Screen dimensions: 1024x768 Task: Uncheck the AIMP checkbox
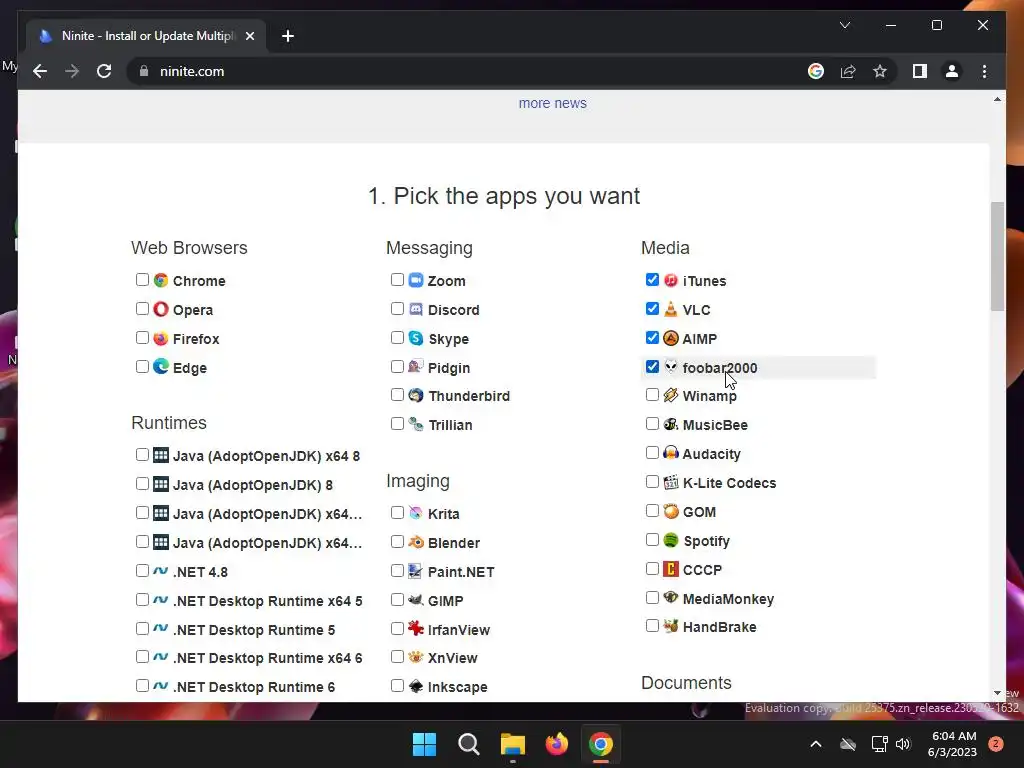(x=652, y=338)
